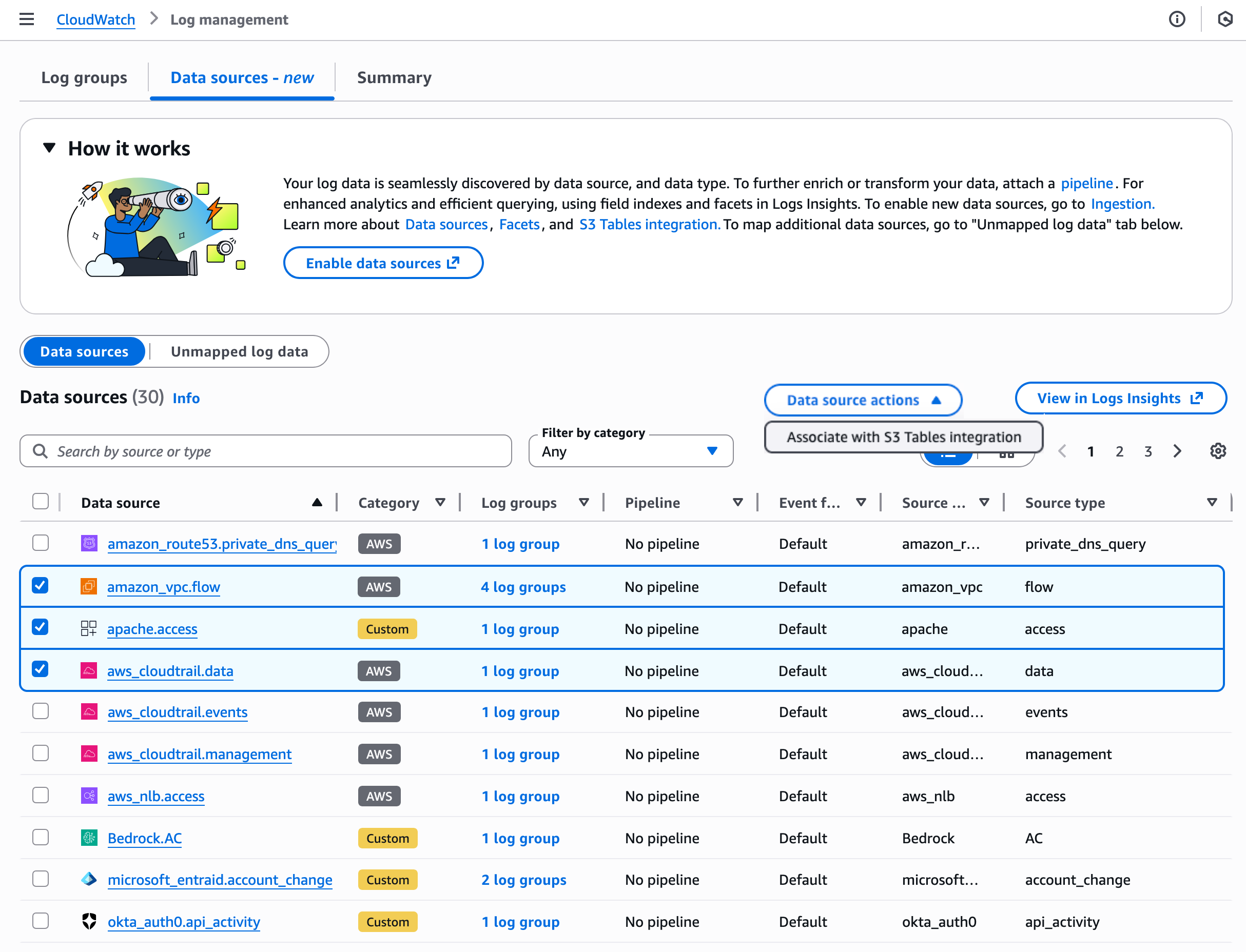
Task: Click Enable data sources button
Action: coord(383,263)
